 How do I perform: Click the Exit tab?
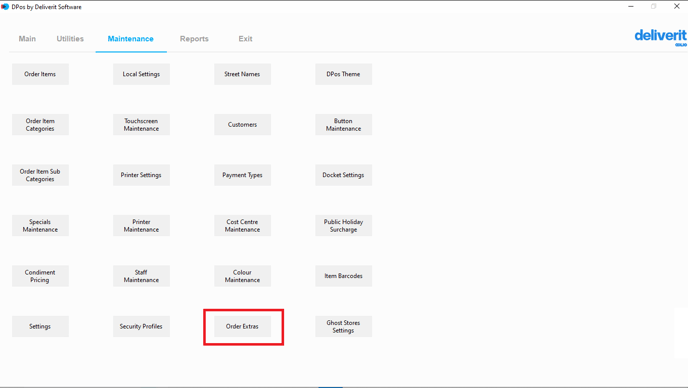click(x=245, y=39)
